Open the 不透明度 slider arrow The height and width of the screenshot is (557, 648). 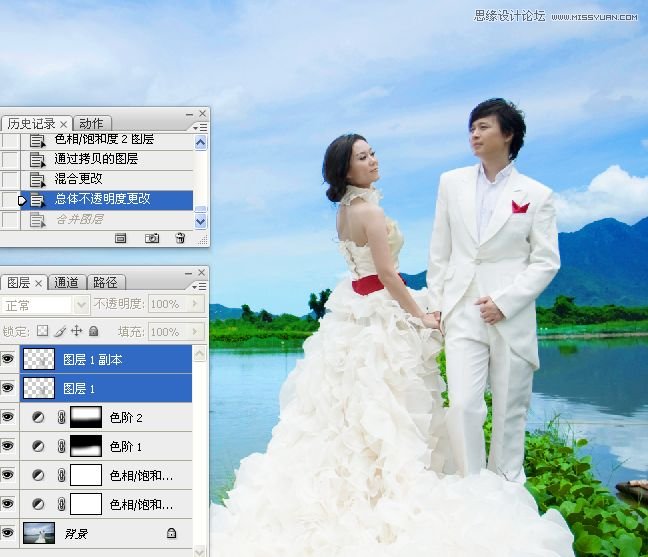pos(196,304)
